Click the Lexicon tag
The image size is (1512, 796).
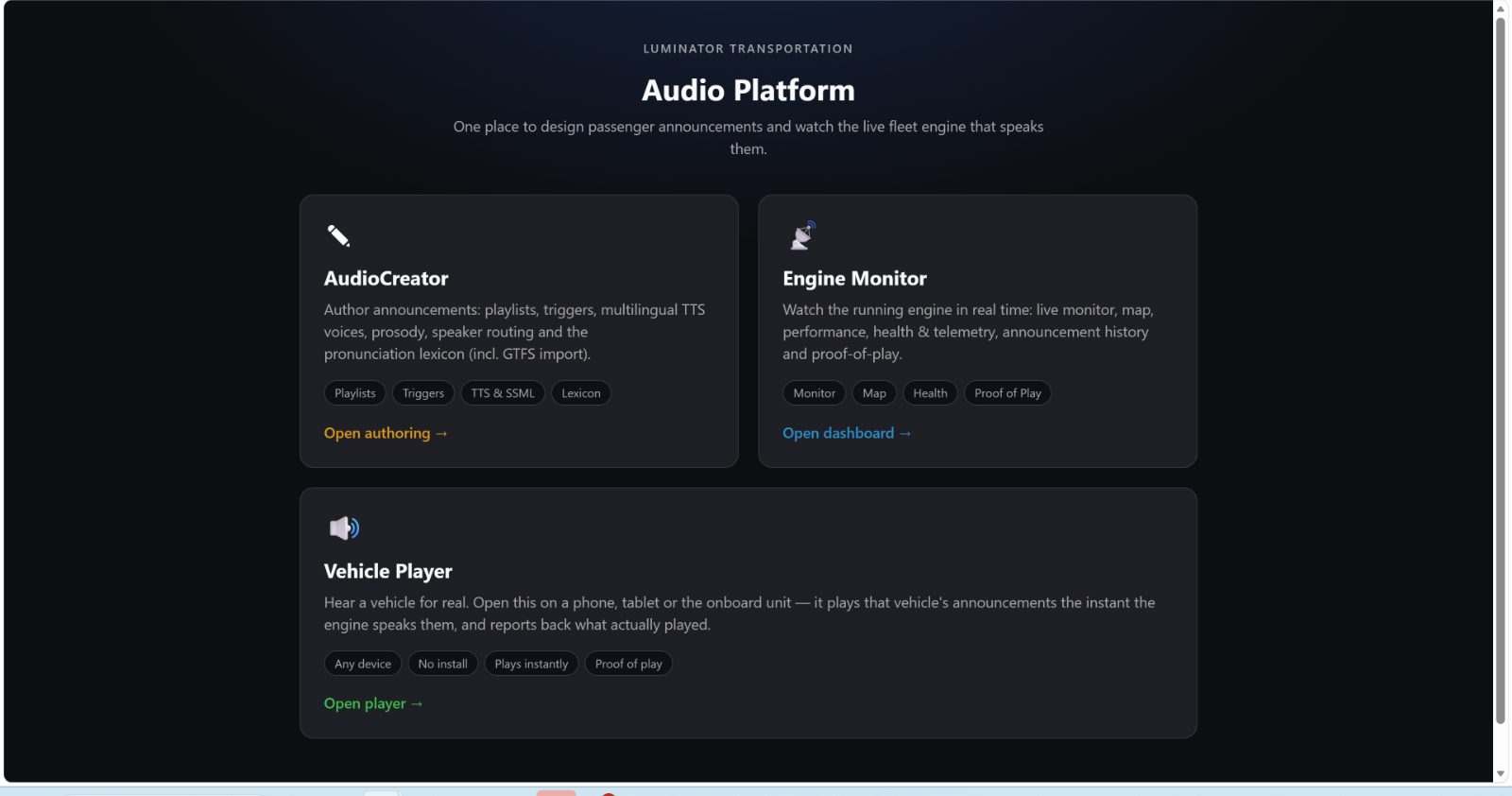(x=581, y=393)
